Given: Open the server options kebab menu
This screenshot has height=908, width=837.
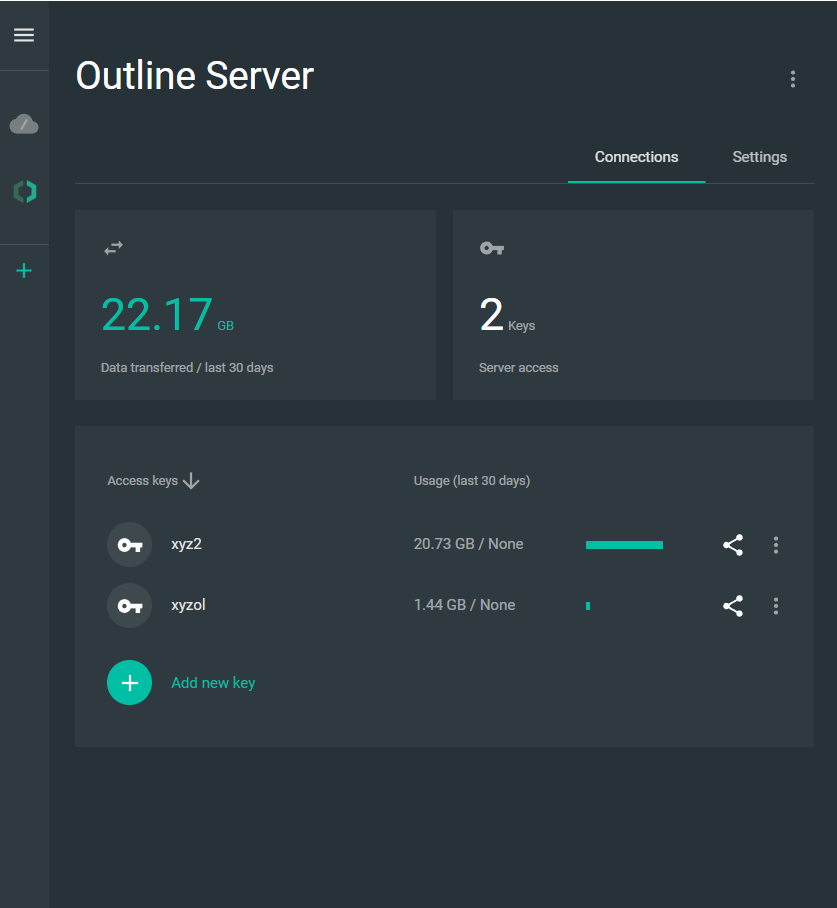Looking at the screenshot, I should point(793,78).
